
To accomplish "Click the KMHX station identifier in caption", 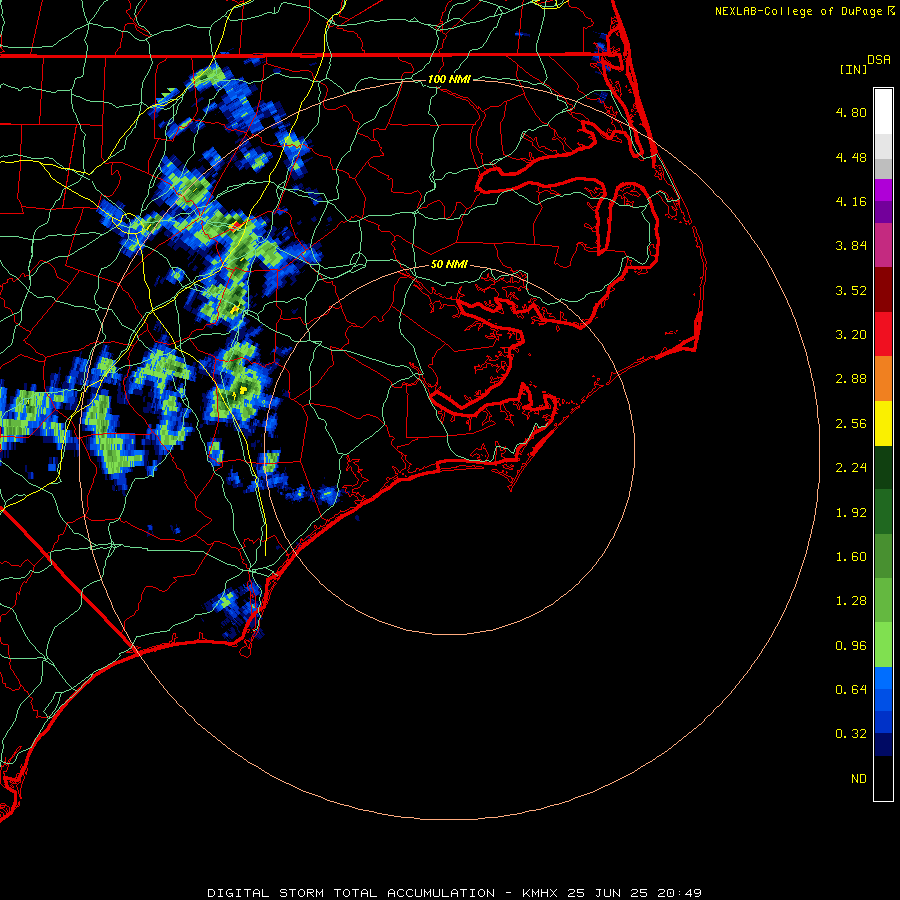I will (540, 893).
